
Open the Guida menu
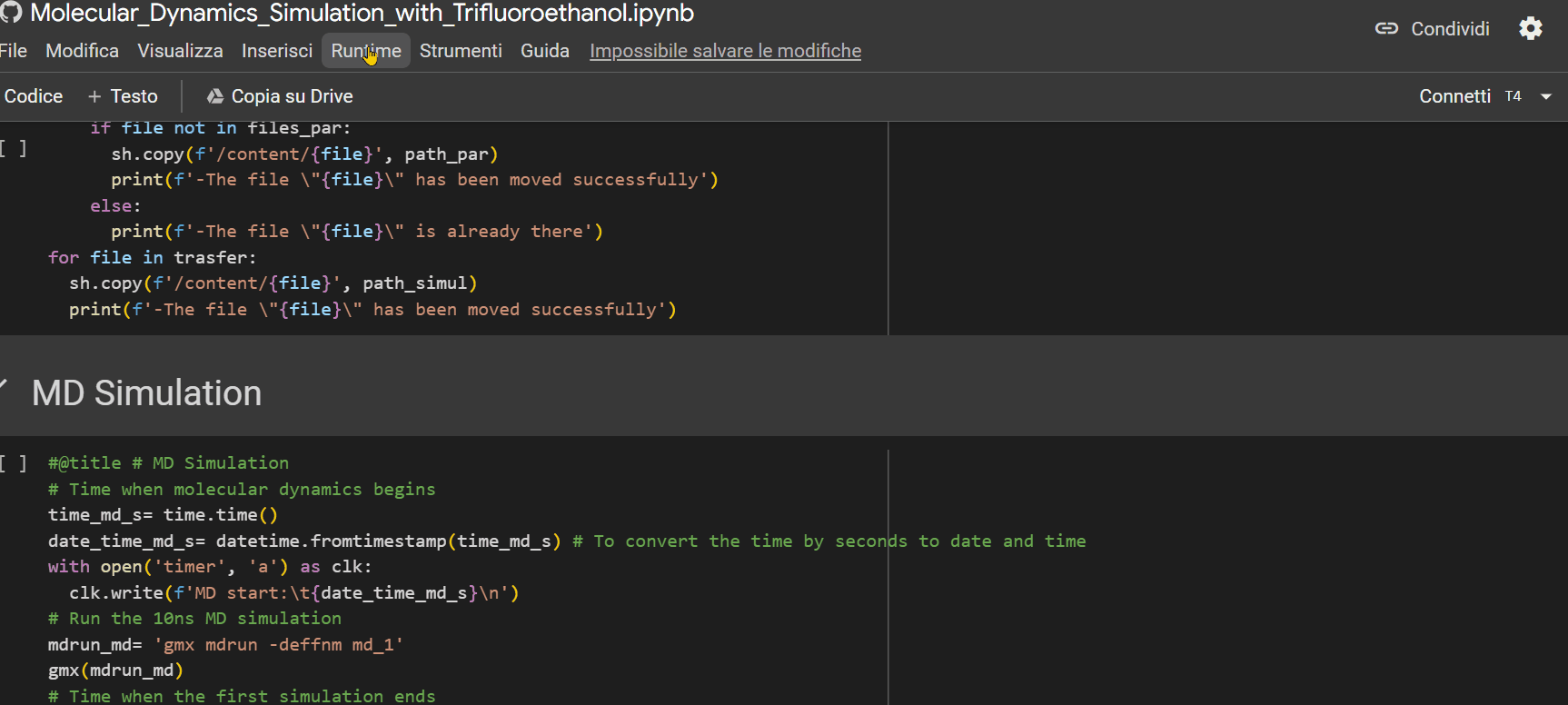(x=545, y=51)
